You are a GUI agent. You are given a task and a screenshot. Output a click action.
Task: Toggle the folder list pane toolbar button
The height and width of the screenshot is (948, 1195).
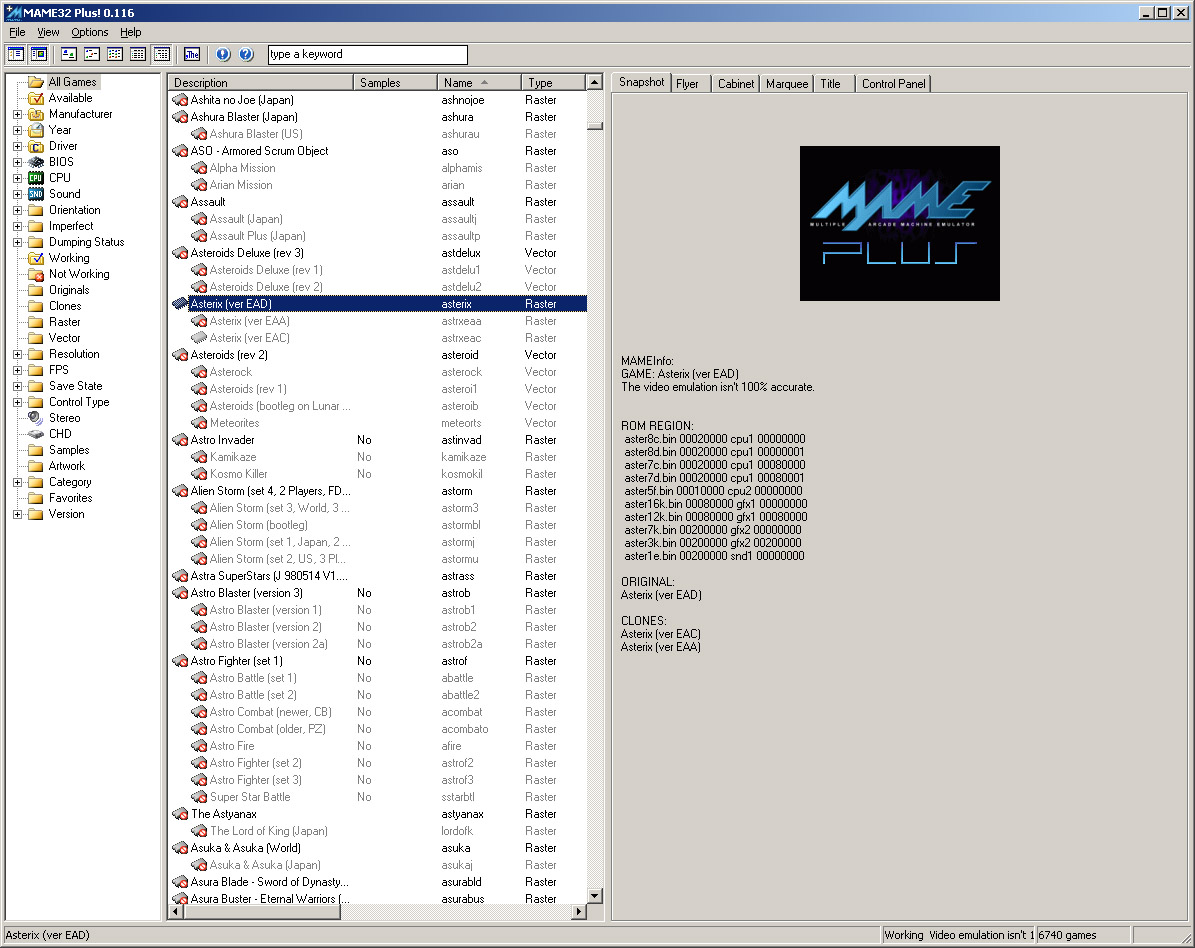15,54
